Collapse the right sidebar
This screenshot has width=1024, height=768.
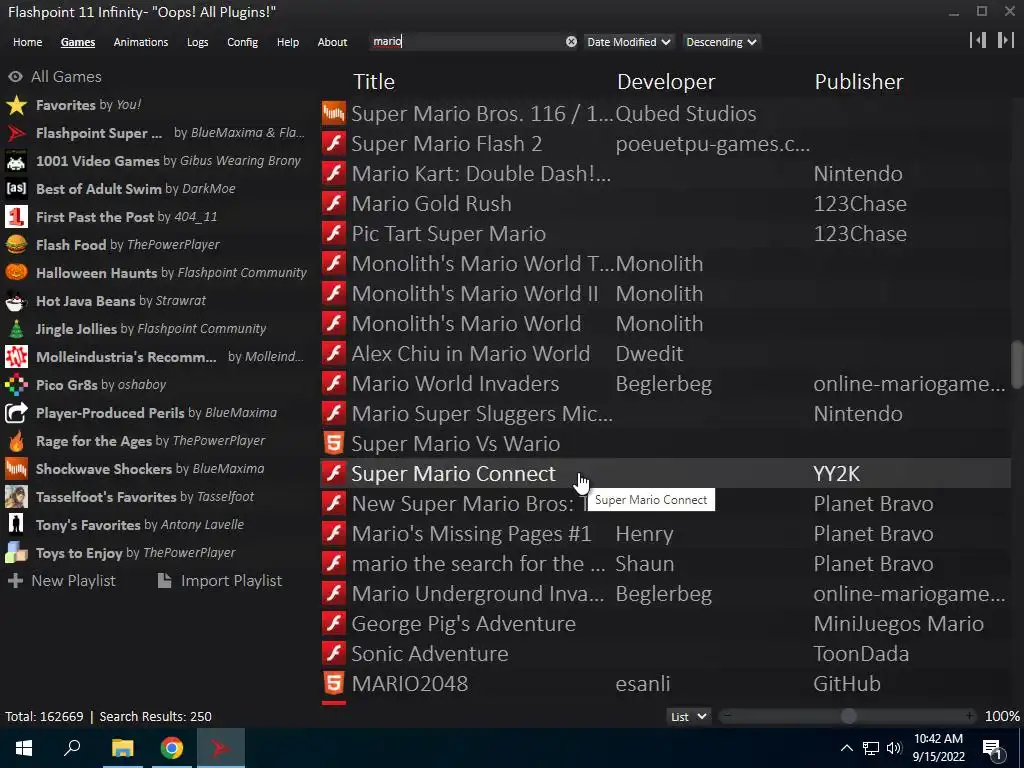[1005, 40]
